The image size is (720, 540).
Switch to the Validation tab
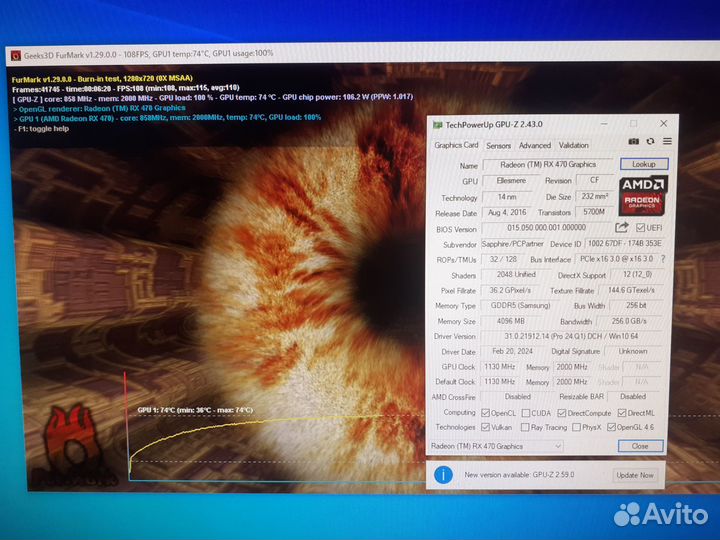click(574, 145)
